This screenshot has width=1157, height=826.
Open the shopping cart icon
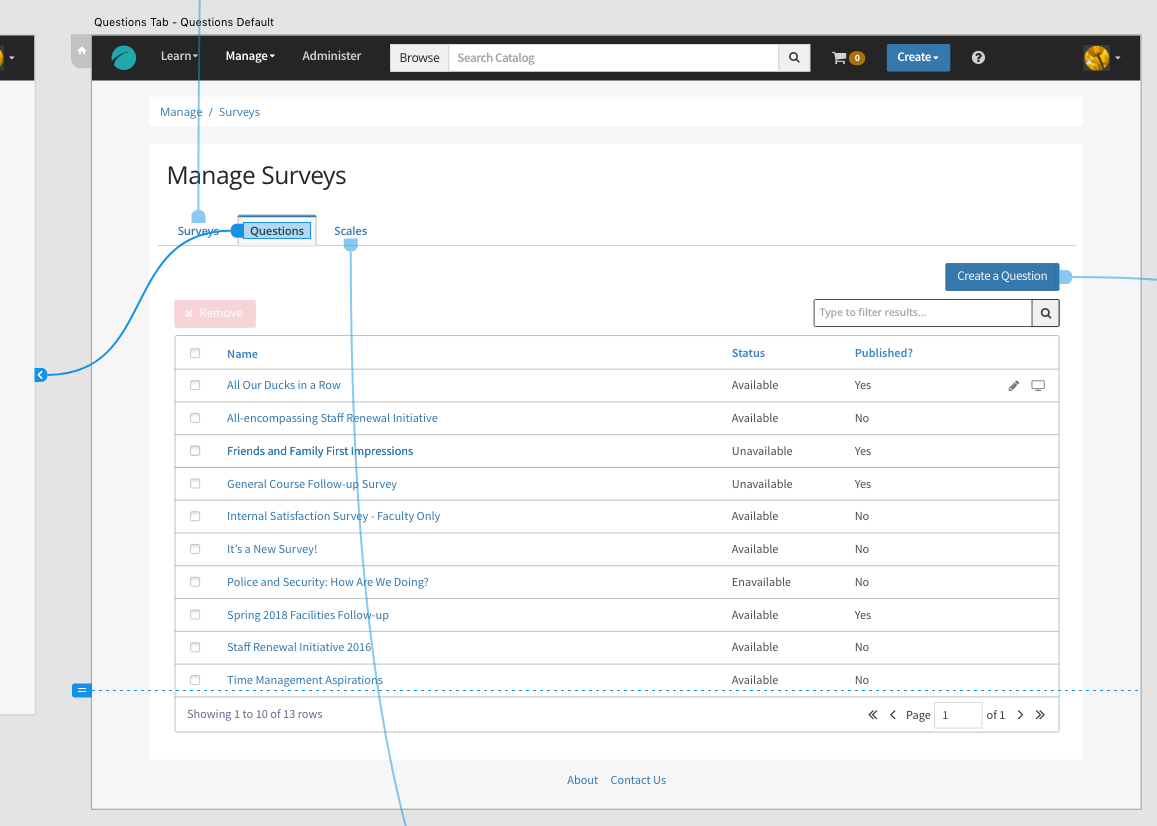click(x=839, y=58)
